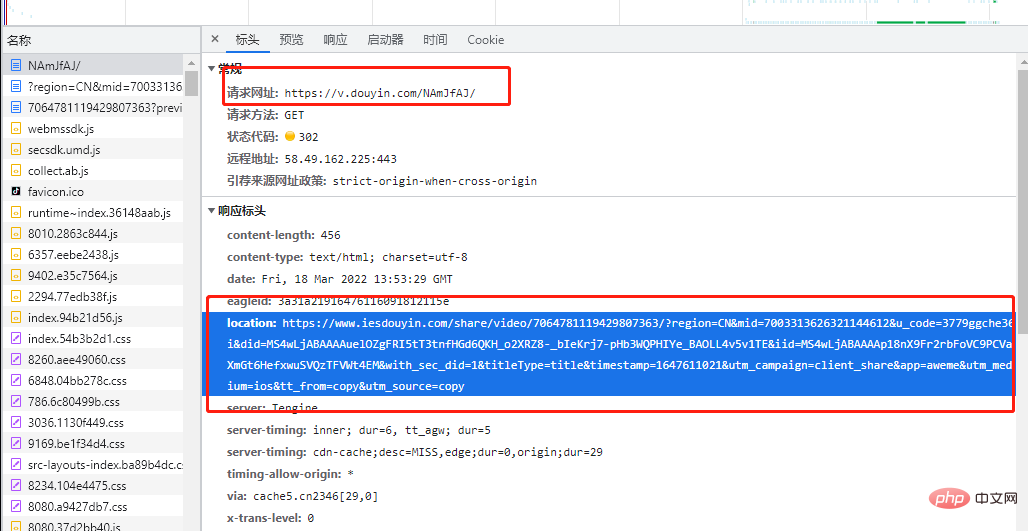This screenshot has width=1028, height=531.
Task: Select 9402.e35c7564.js request
Action: [x=92, y=275]
